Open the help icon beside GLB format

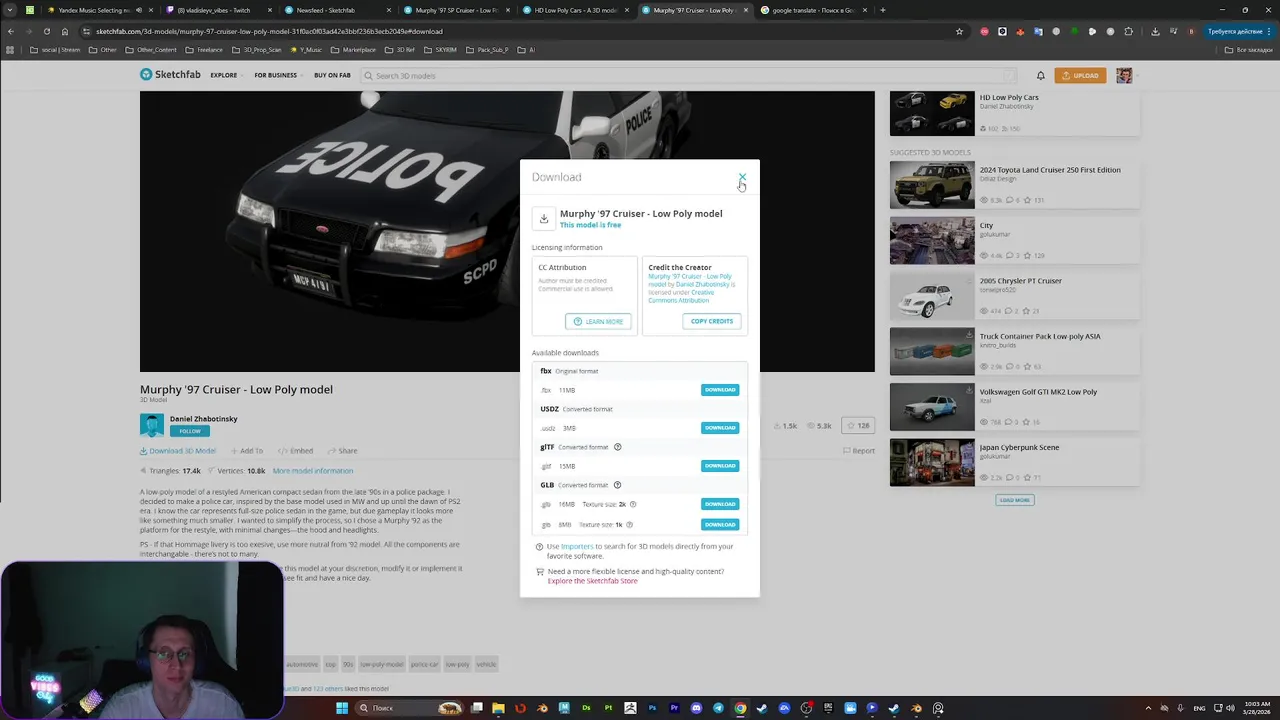click(617, 485)
